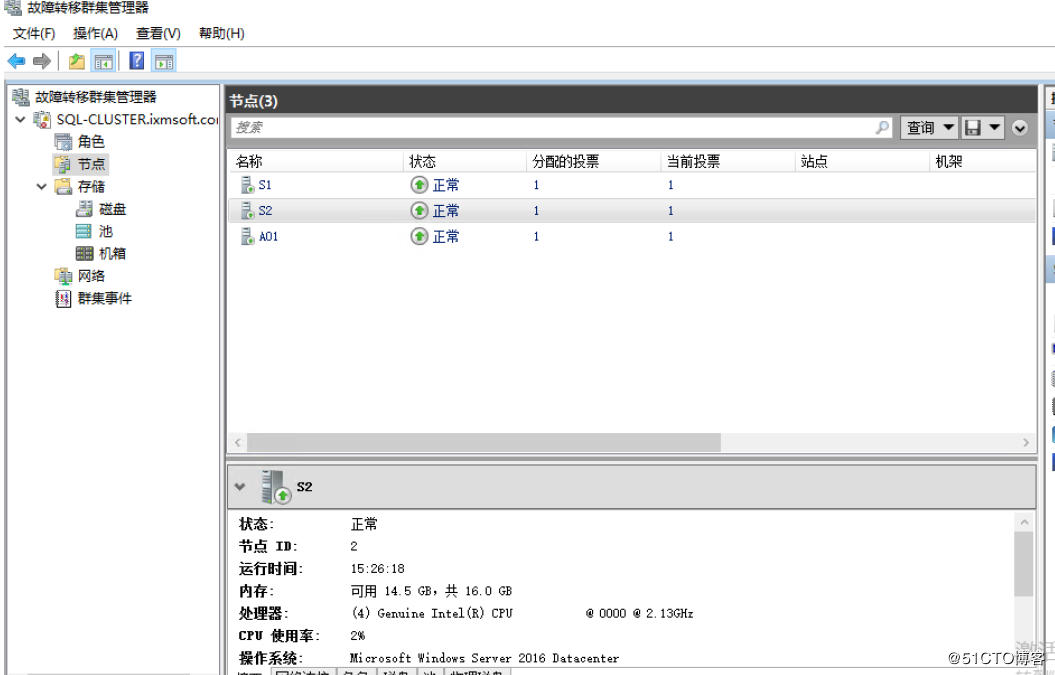Select SQL-CLUSTER.ixmsoft.com cluster in tree
This screenshot has height=675, width=1055.
click(x=137, y=119)
